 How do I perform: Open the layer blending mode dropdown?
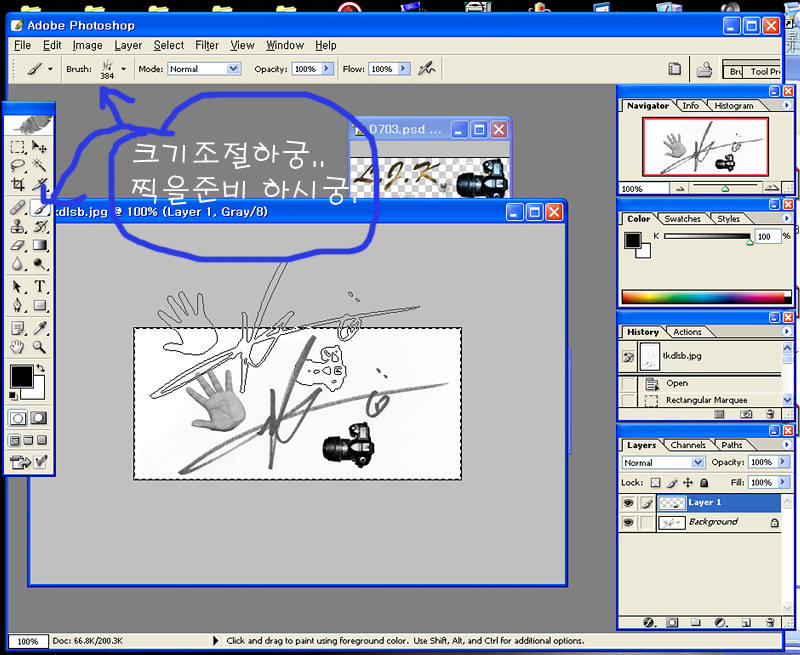(663, 463)
